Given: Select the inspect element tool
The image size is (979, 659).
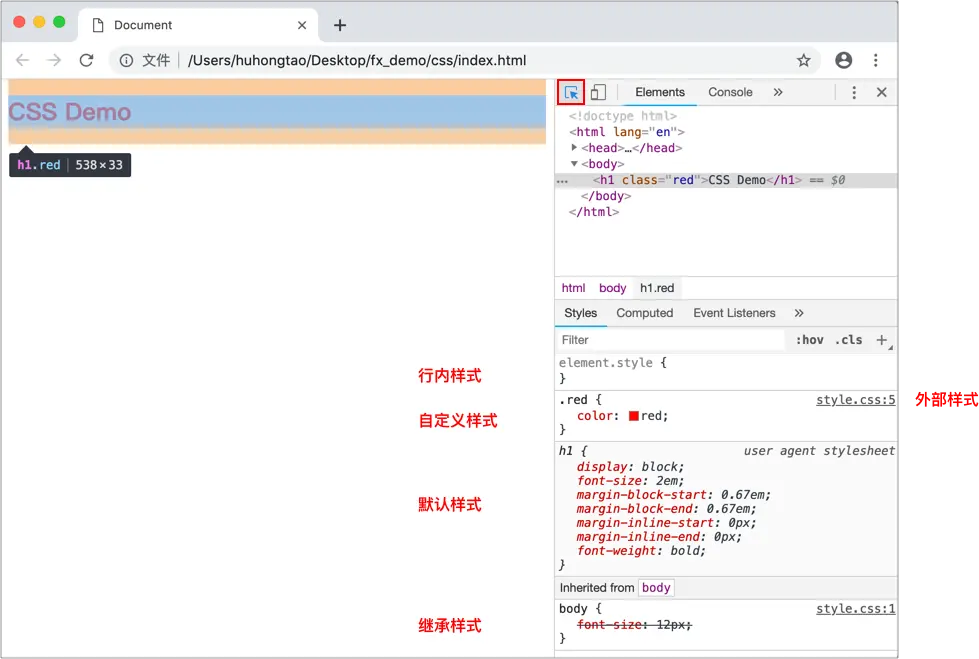Looking at the screenshot, I should coord(570,91).
